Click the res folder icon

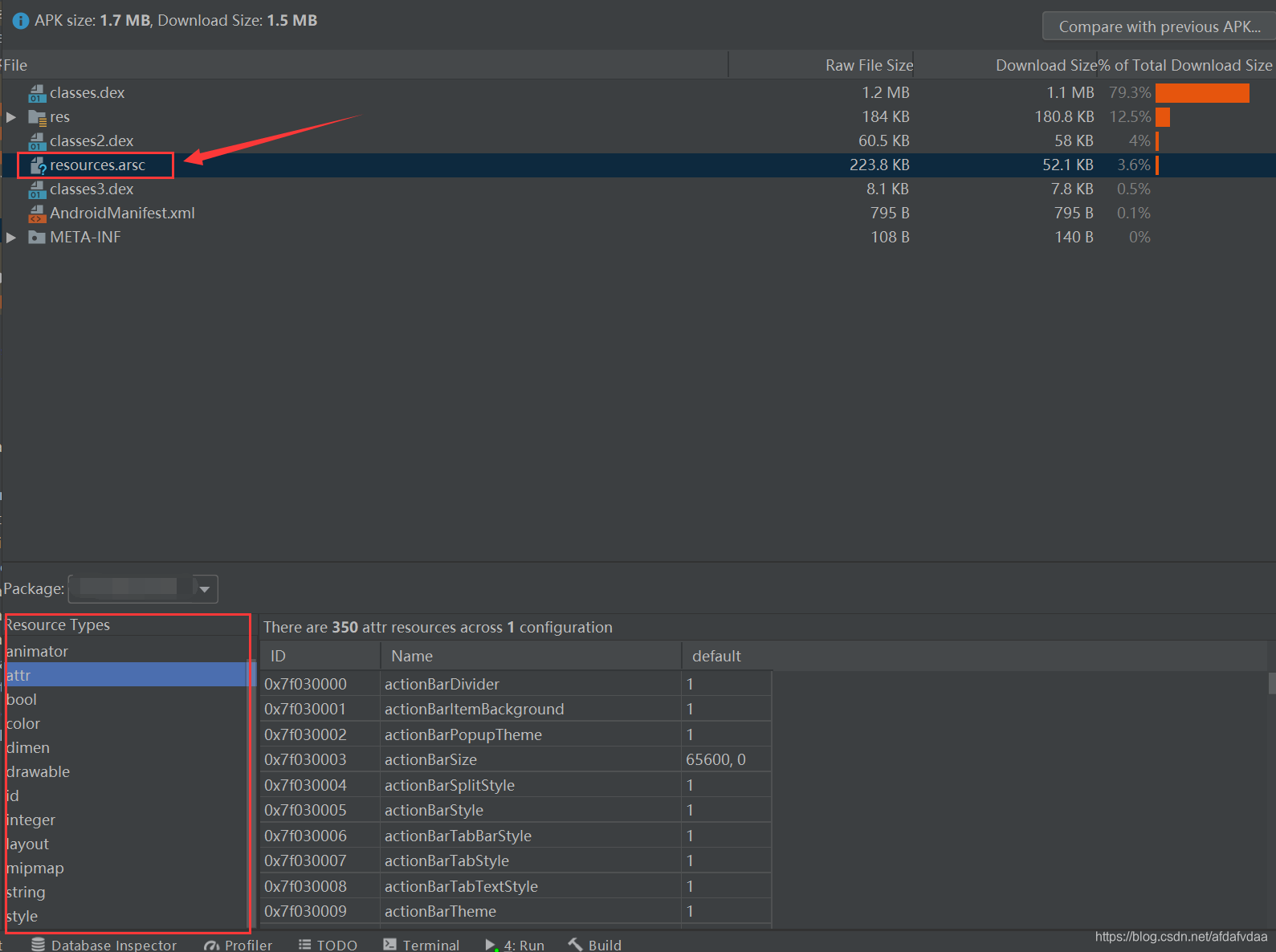click(37, 117)
